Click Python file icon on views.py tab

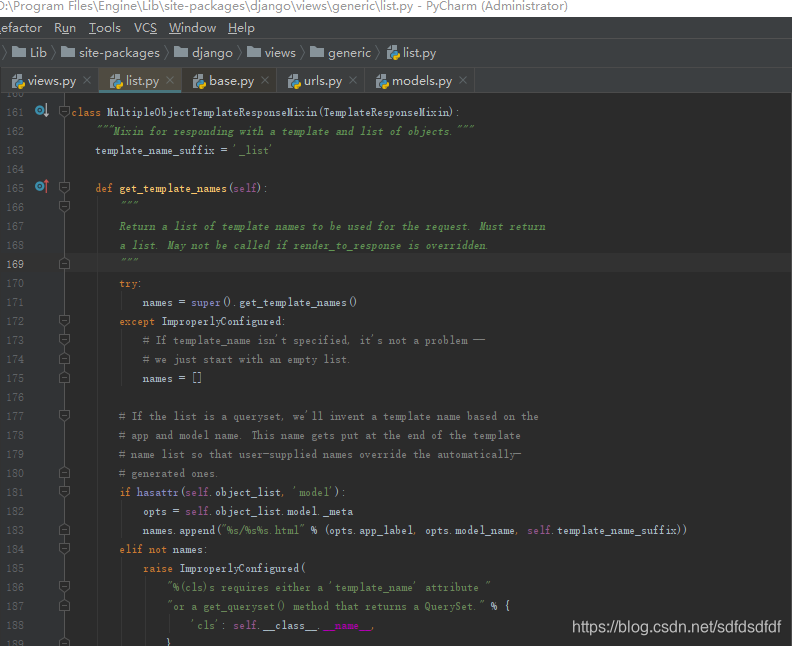[18, 81]
